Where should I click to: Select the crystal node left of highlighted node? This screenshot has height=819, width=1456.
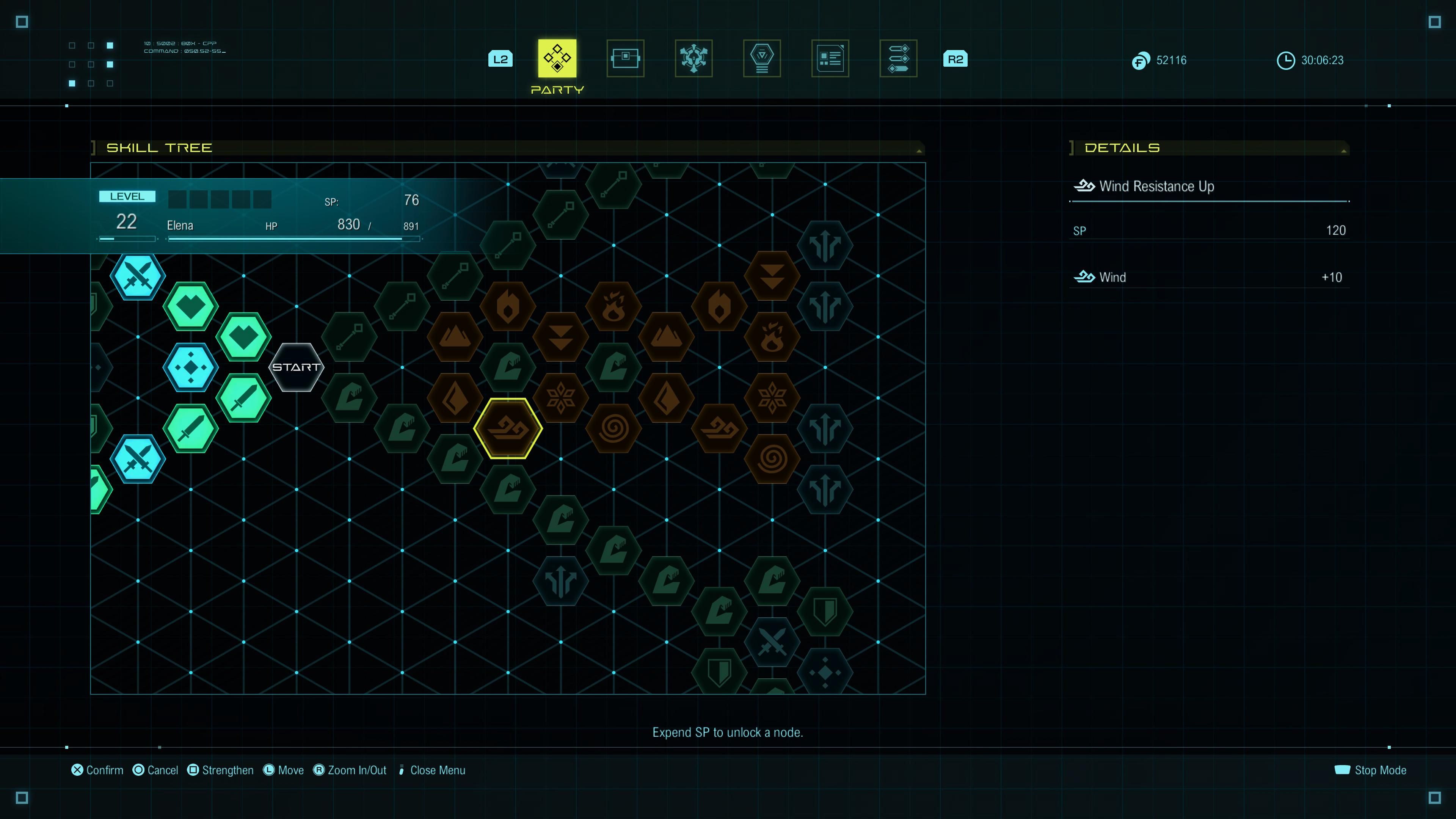(x=455, y=398)
